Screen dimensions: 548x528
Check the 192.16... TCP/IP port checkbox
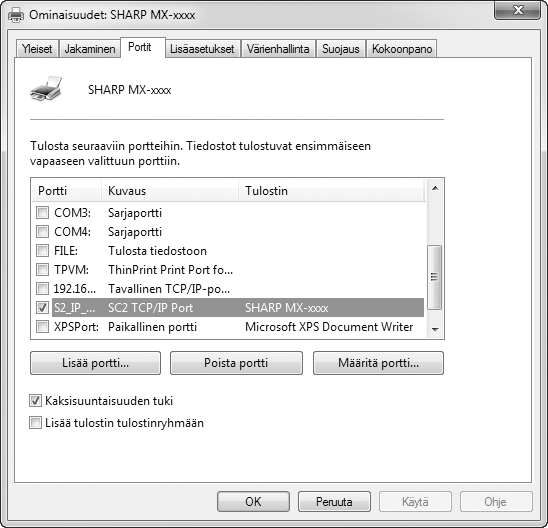(x=43, y=289)
